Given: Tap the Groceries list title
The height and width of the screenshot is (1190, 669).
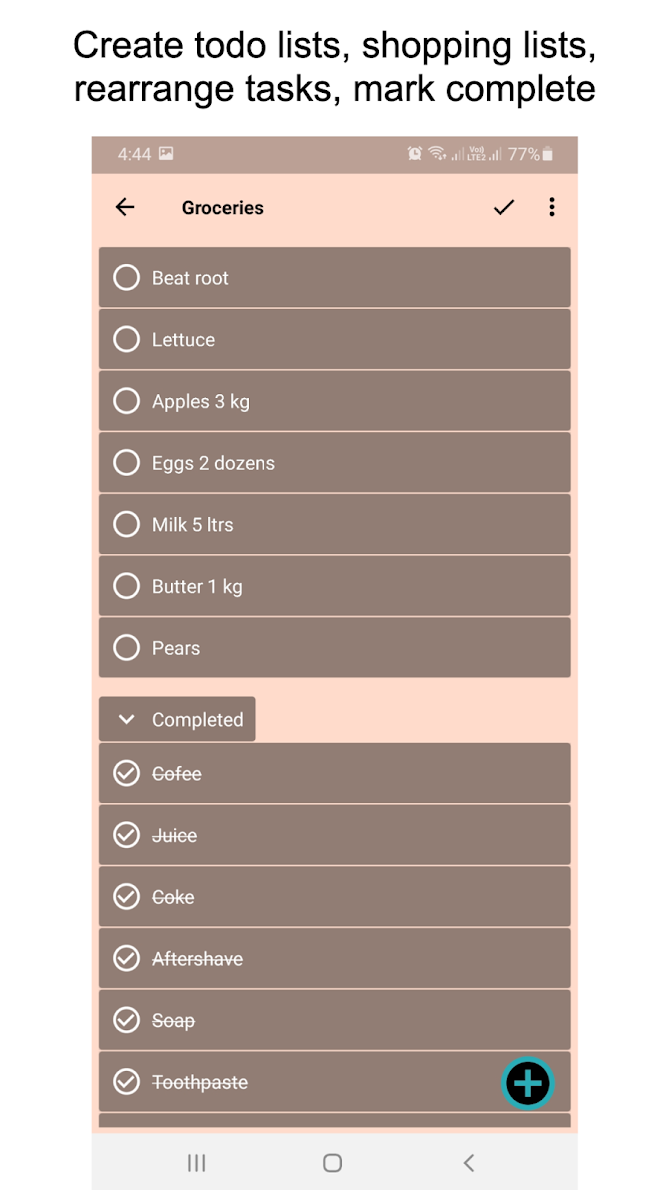Looking at the screenshot, I should (x=223, y=208).
